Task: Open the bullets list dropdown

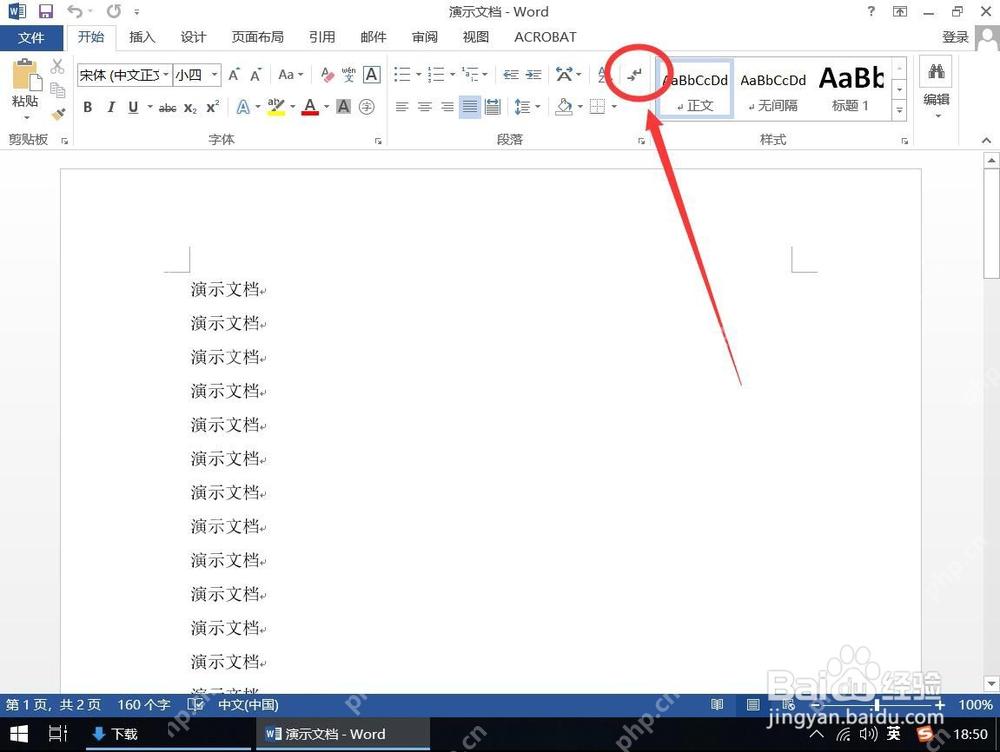Action: point(419,75)
